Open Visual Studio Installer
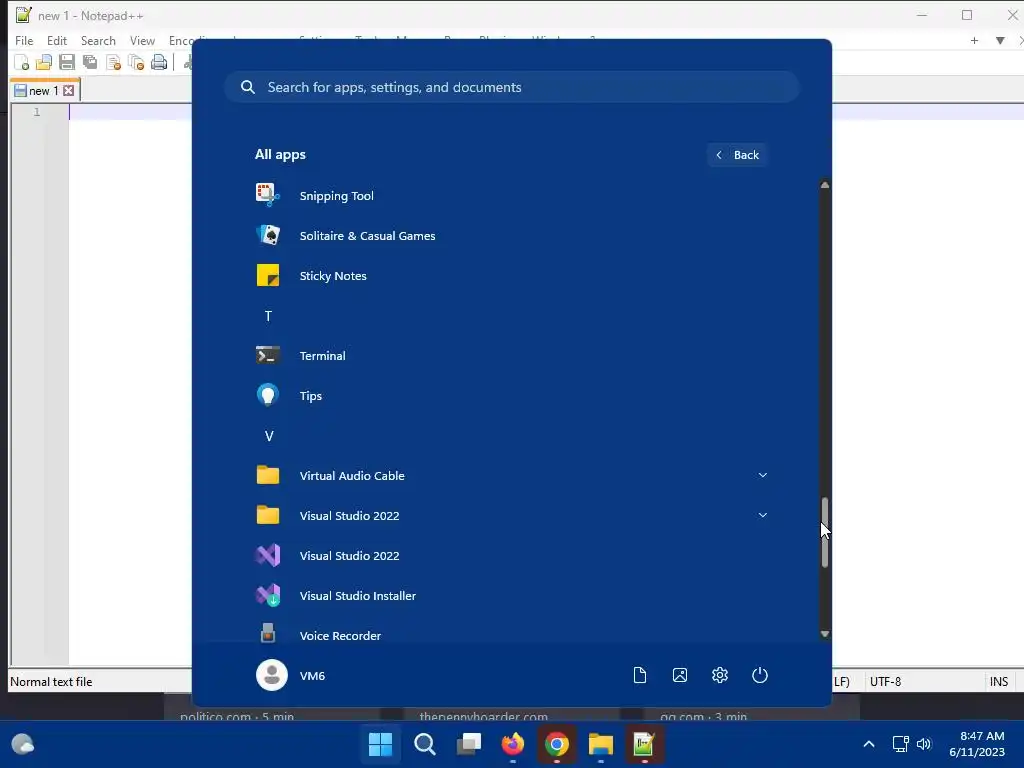 pos(512,596)
